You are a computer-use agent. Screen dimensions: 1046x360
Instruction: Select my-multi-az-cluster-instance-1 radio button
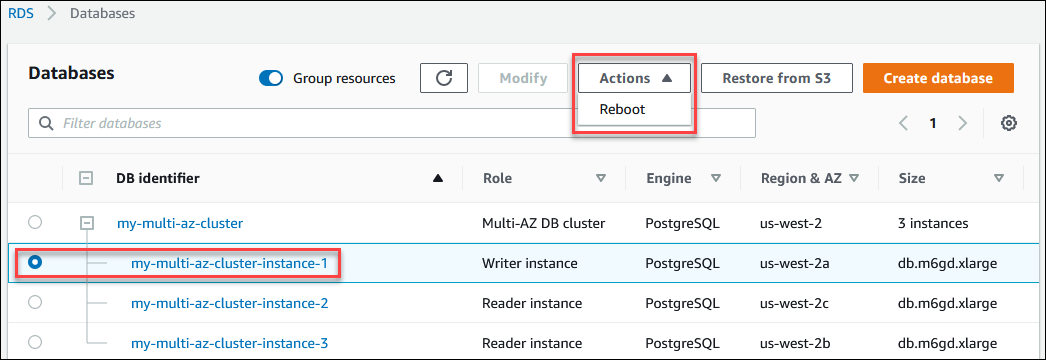click(35, 263)
